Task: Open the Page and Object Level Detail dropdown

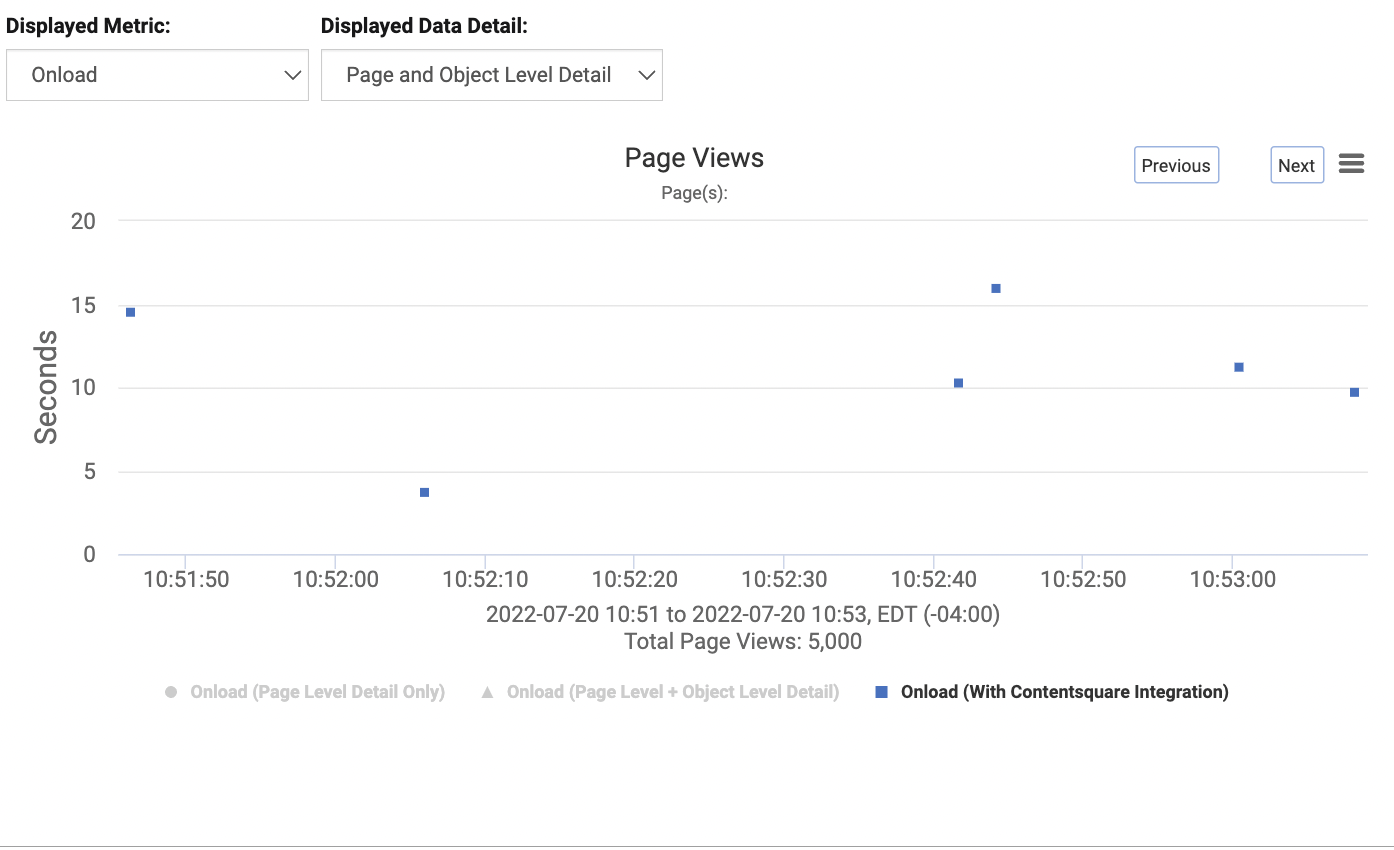Action: [x=491, y=75]
